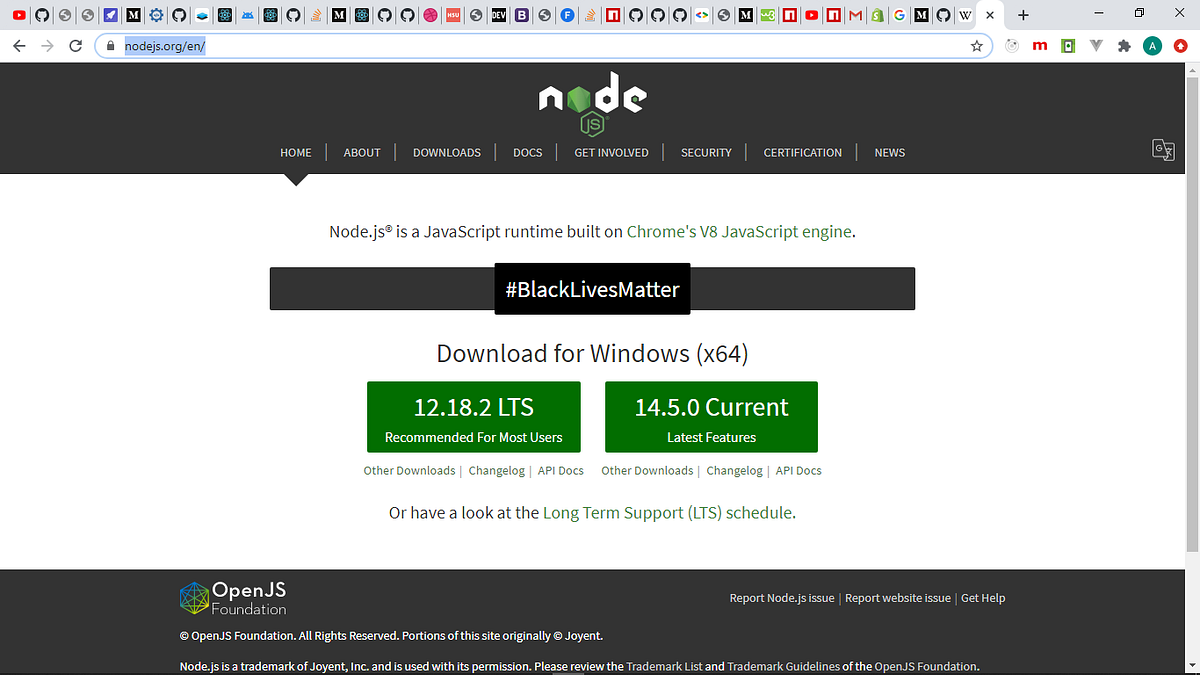Click the green extension icon beside the Medium icon
The width and height of the screenshot is (1200, 675).
pos(1069,45)
